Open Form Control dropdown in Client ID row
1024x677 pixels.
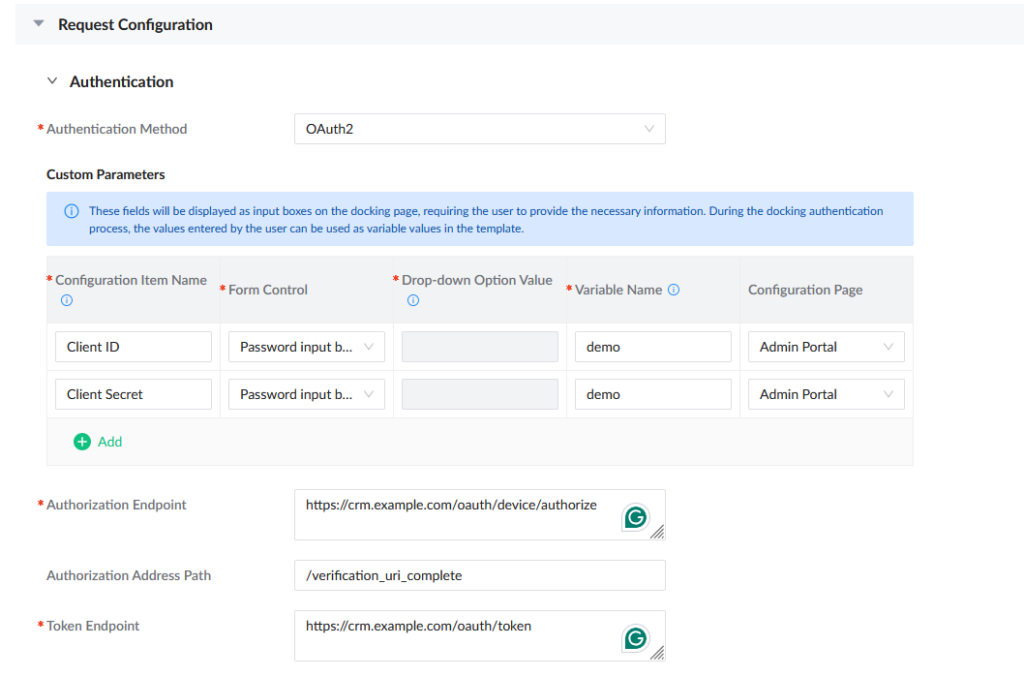tap(306, 347)
